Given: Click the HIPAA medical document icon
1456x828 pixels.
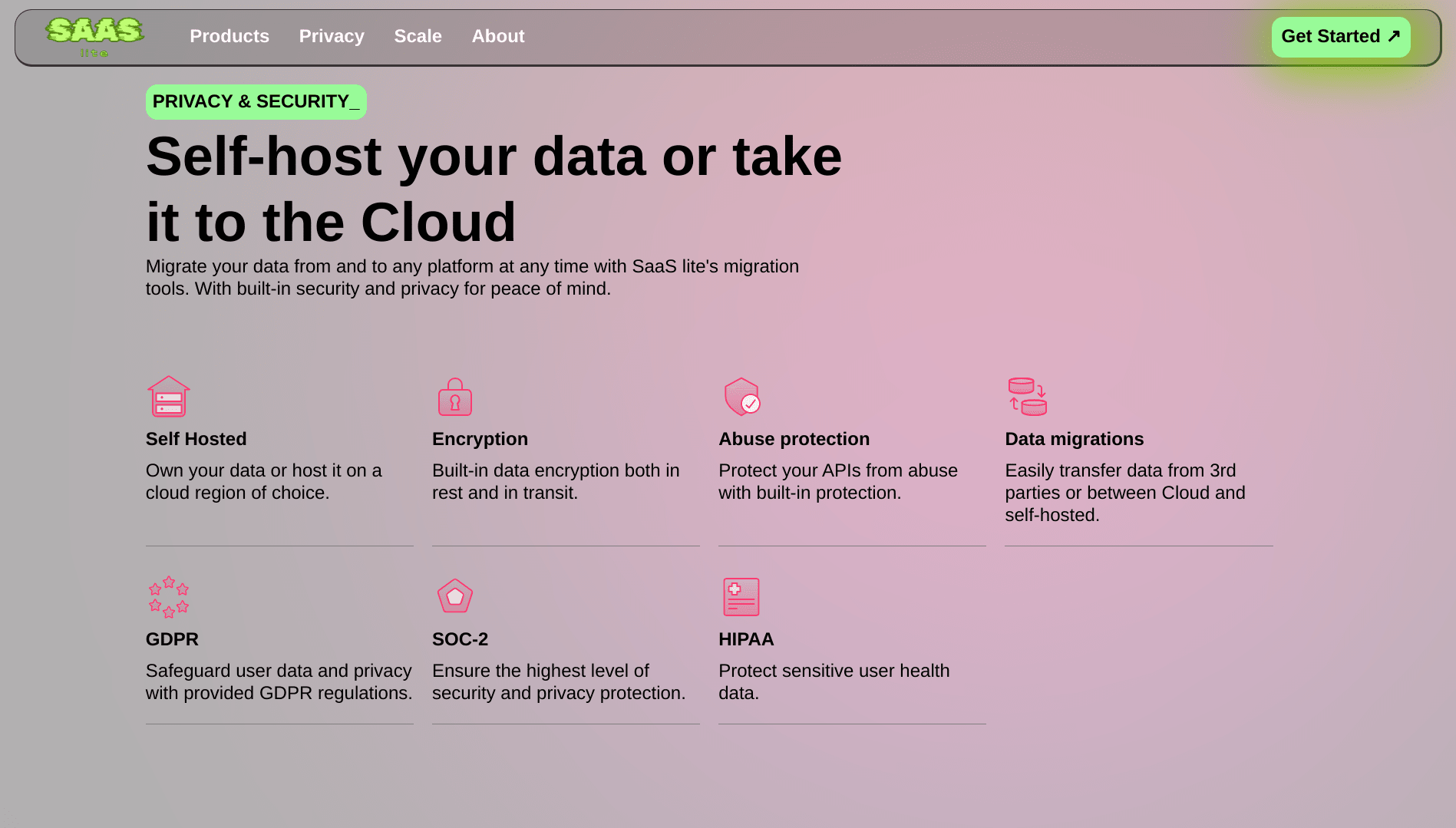Looking at the screenshot, I should point(741,597).
